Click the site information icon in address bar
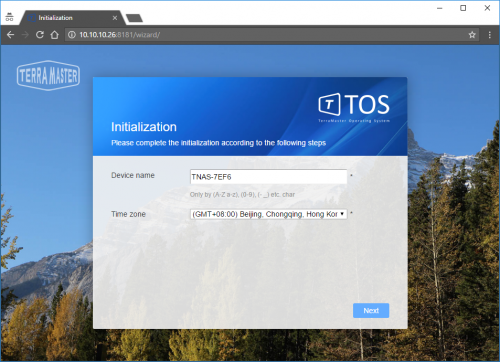 72,35
